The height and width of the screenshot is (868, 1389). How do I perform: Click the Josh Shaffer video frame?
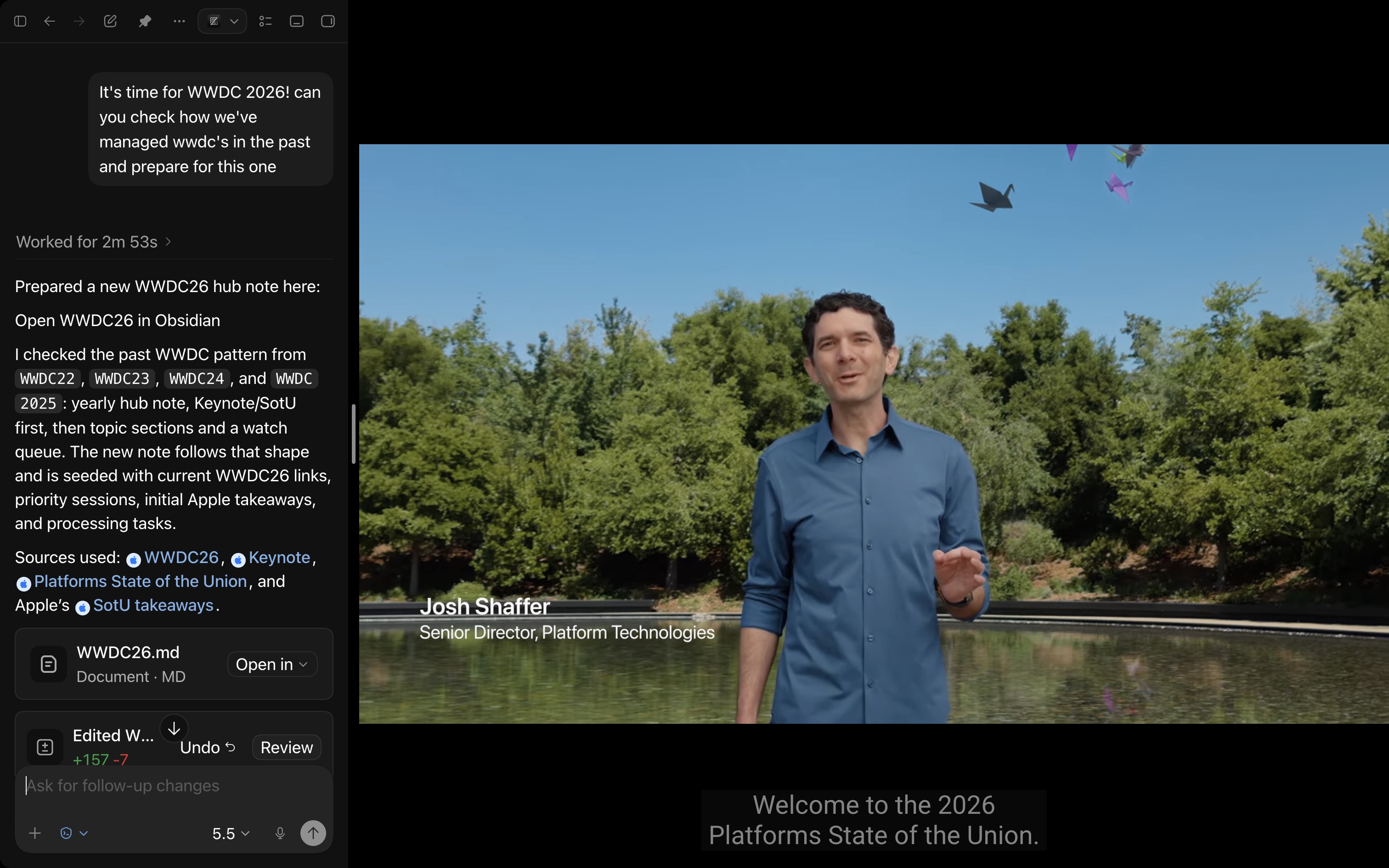874,434
